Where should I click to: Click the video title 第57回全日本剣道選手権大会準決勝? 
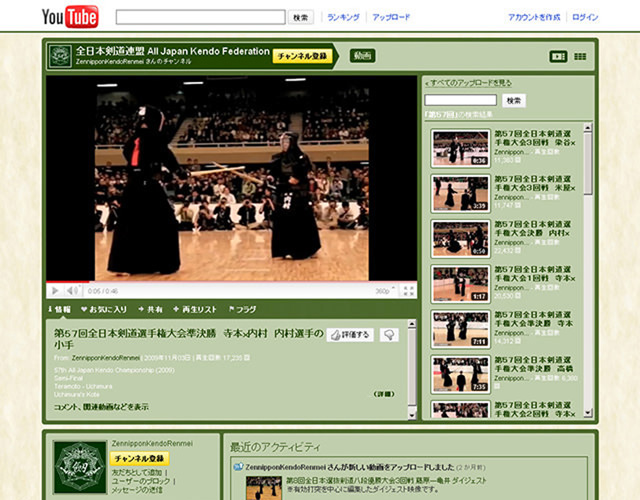(x=189, y=339)
